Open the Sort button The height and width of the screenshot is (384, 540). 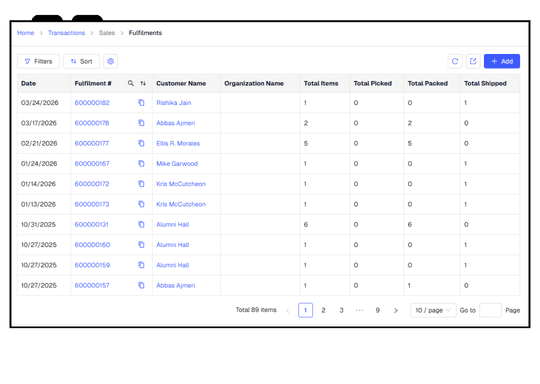(x=81, y=61)
